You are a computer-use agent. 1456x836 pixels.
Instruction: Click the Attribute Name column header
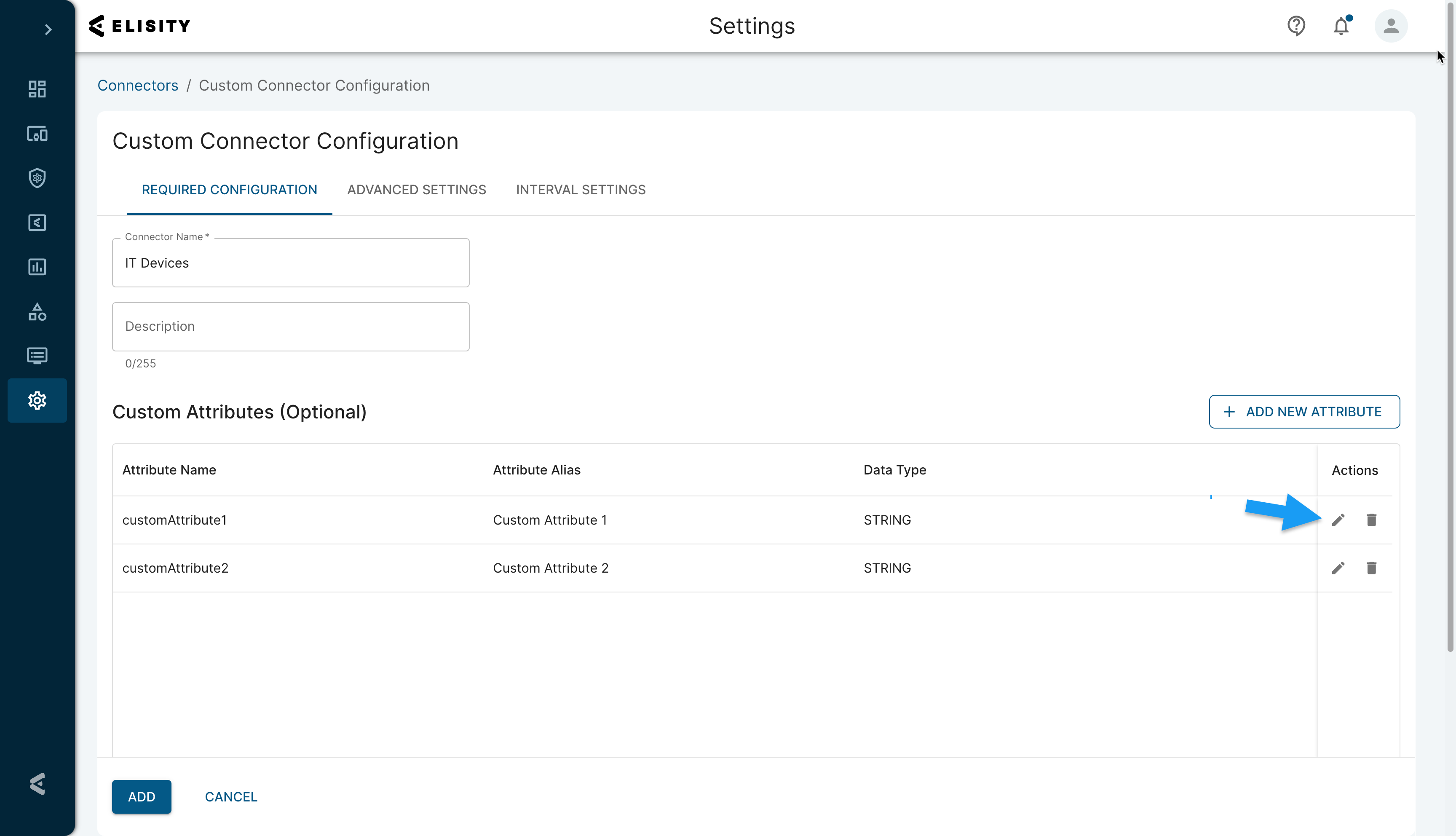[169, 470]
